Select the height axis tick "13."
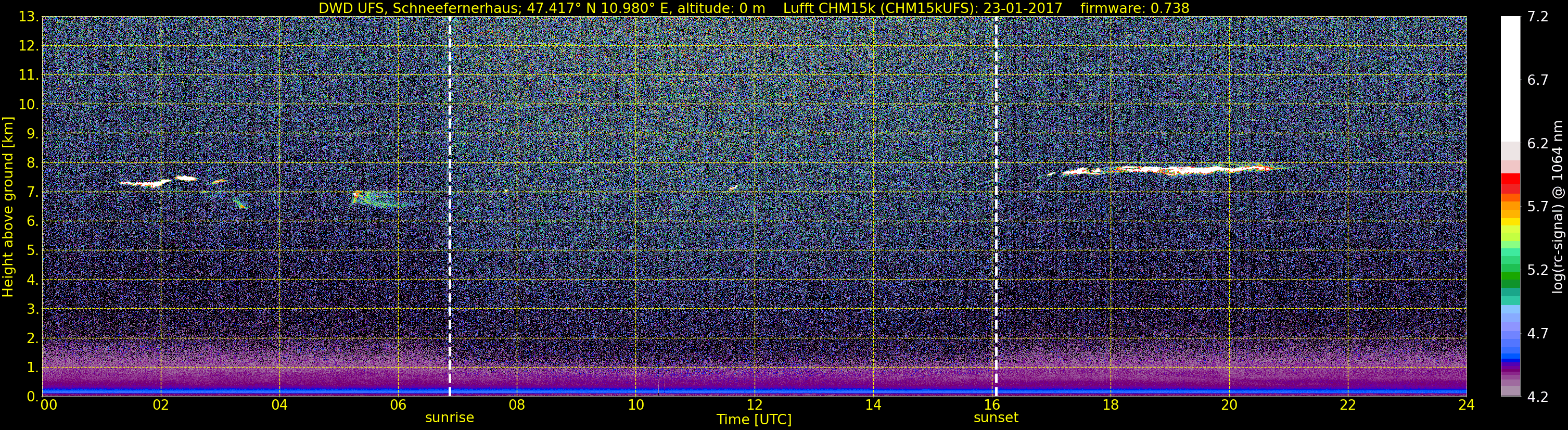The width and height of the screenshot is (1568, 430). 29,17
